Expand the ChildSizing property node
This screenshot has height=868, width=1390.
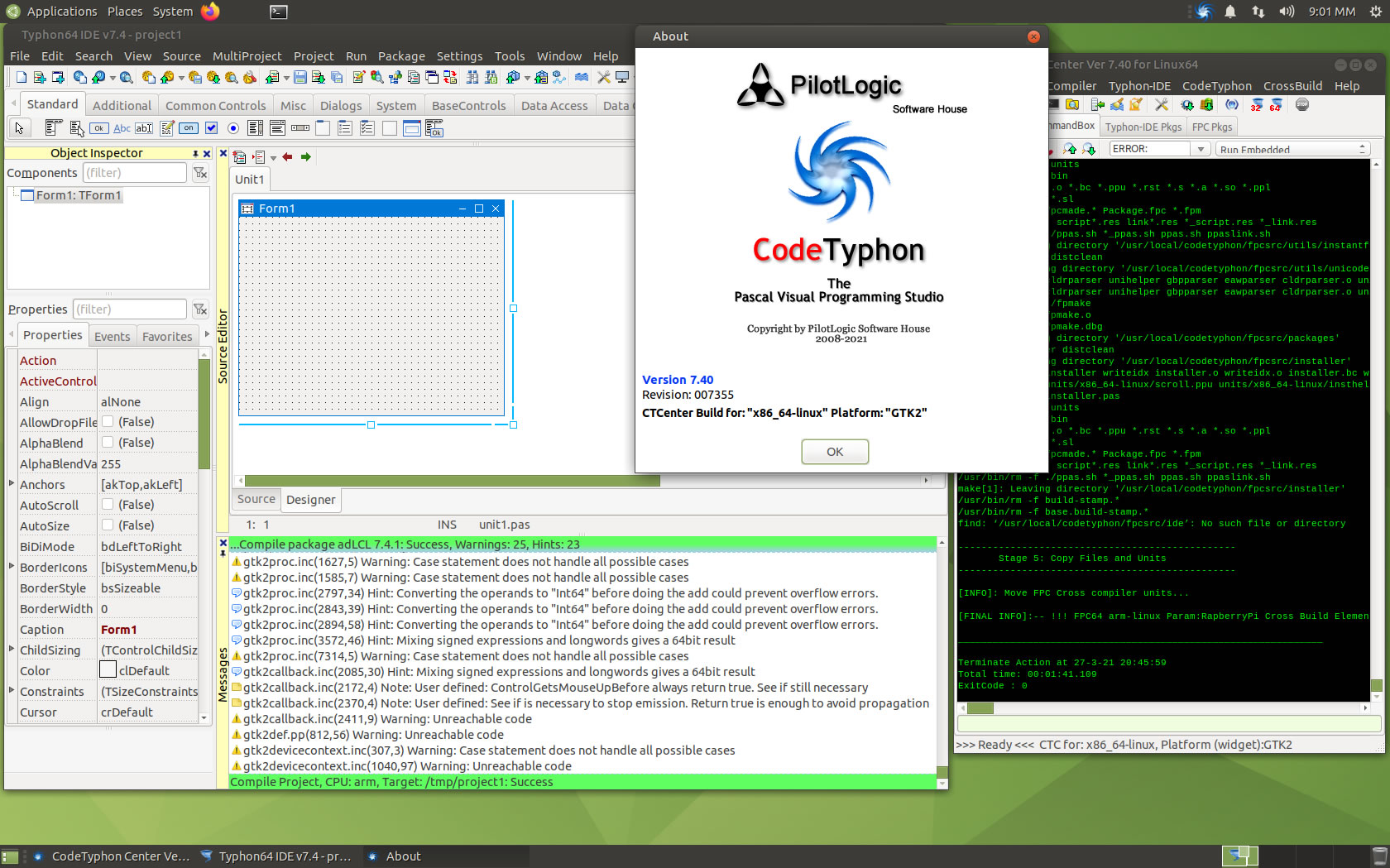point(12,649)
